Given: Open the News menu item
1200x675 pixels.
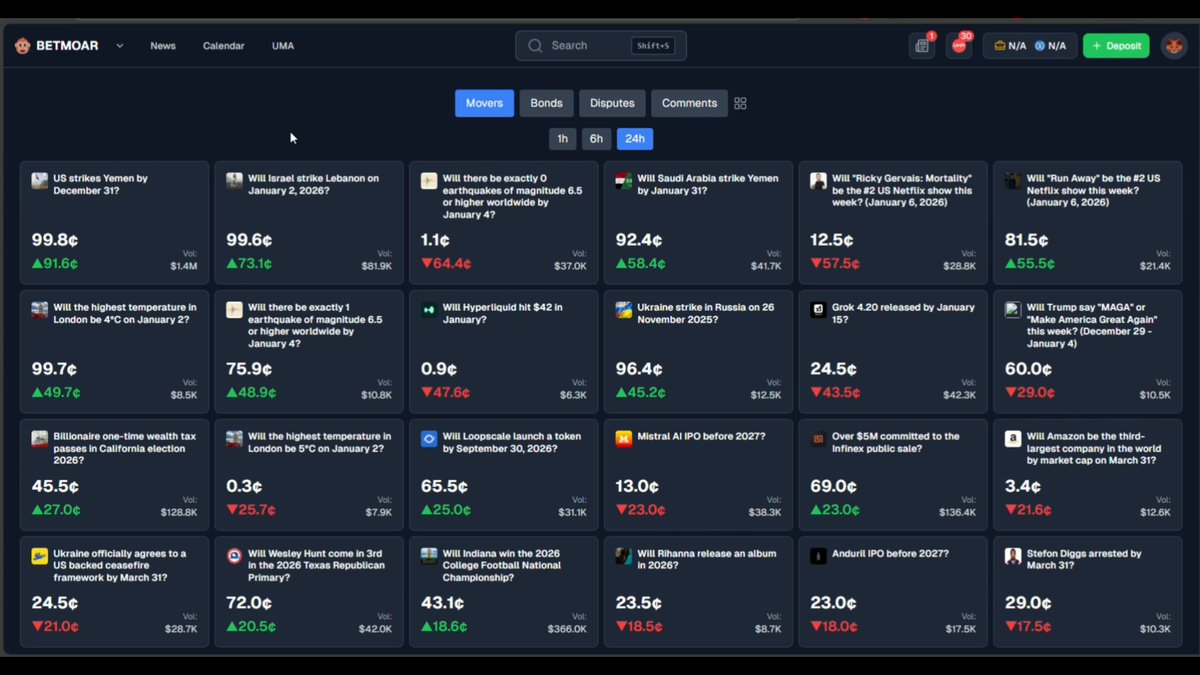Looking at the screenshot, I should 163,46.
